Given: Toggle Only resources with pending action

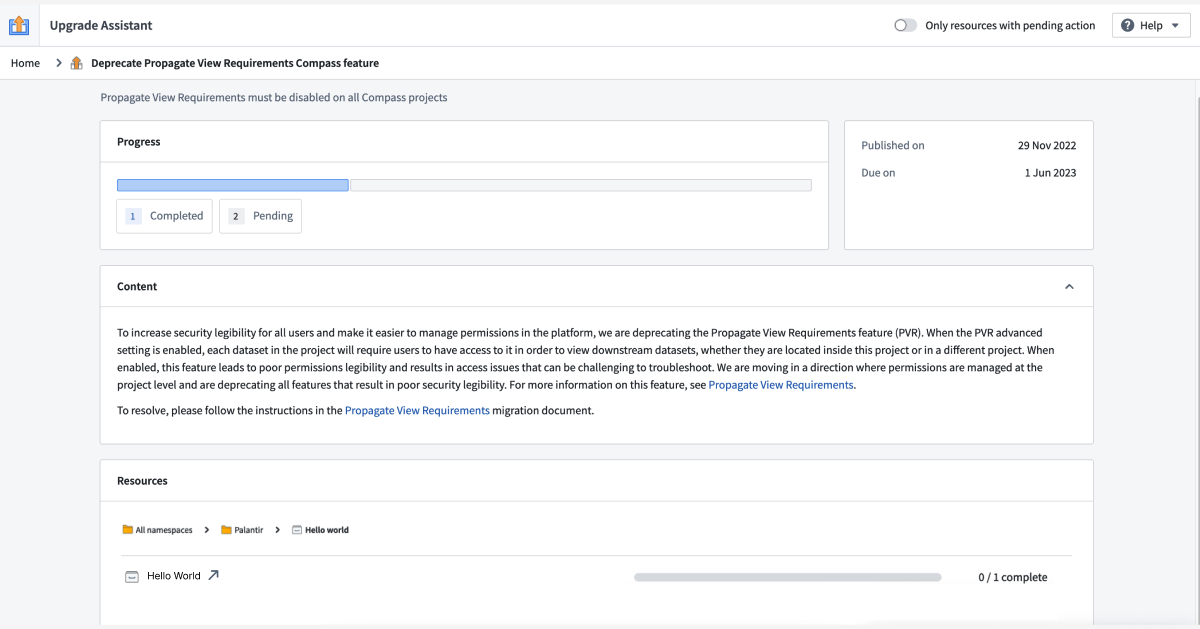Looking at the screenshot, I should 906,25.
